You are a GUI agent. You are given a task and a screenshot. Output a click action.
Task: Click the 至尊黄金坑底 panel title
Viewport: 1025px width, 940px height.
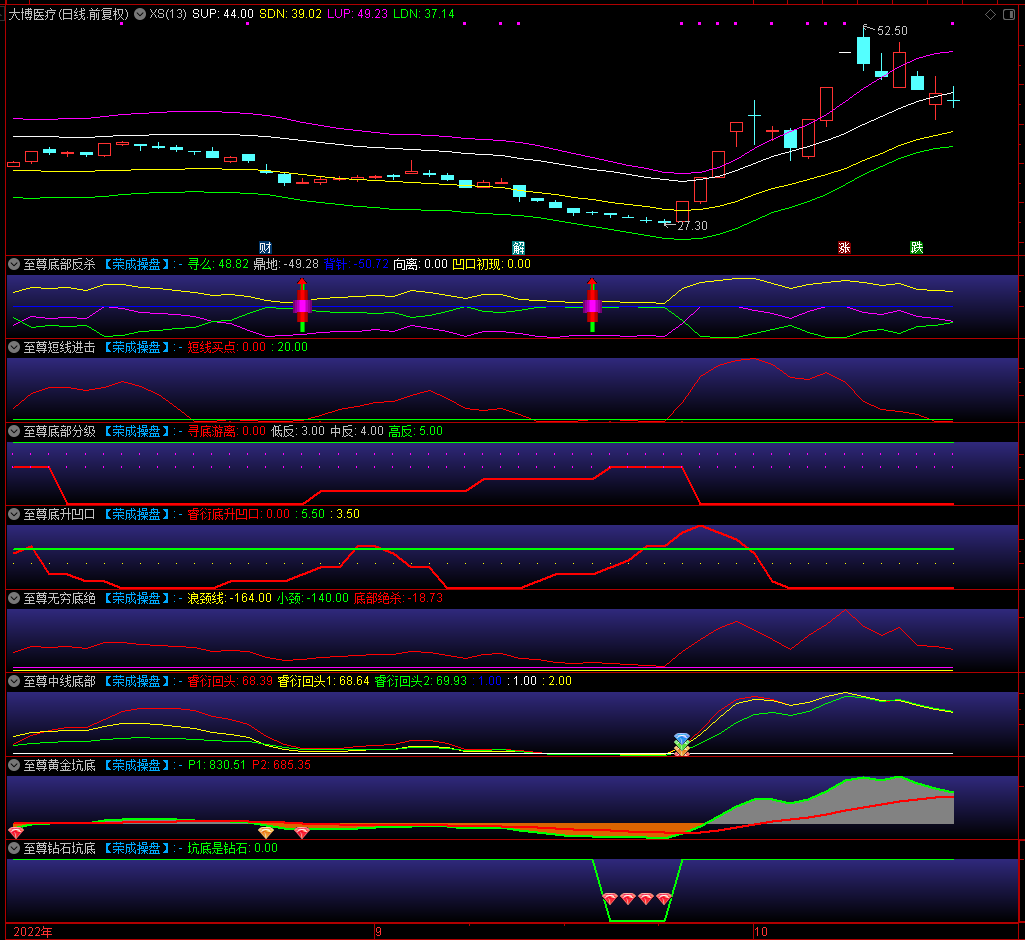pos(59,764)
